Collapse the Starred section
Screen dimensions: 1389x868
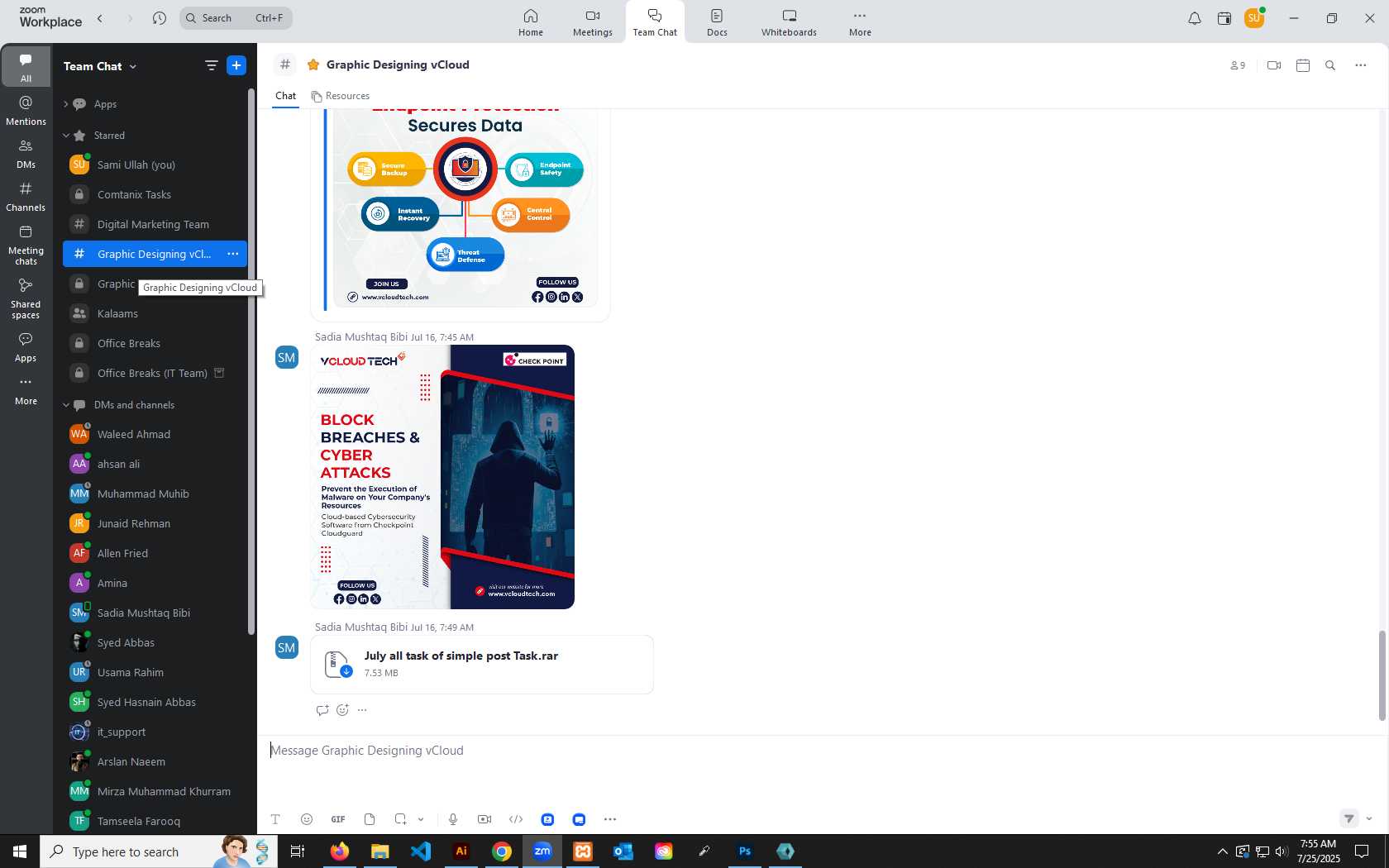click(x=65, y=136)
